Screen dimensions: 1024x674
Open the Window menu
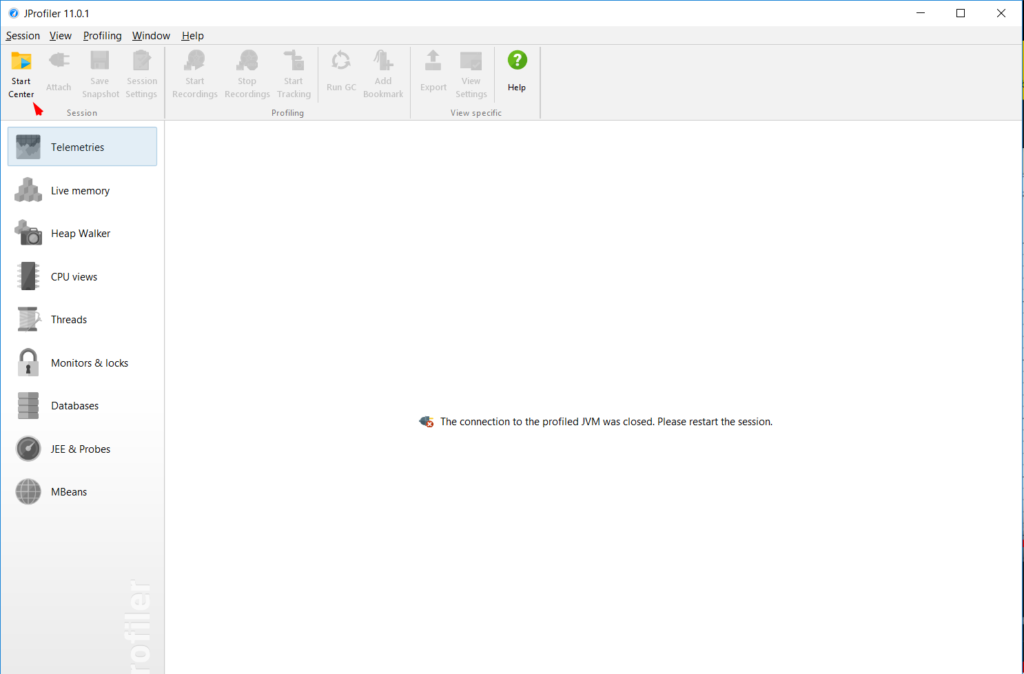point(151,36)
